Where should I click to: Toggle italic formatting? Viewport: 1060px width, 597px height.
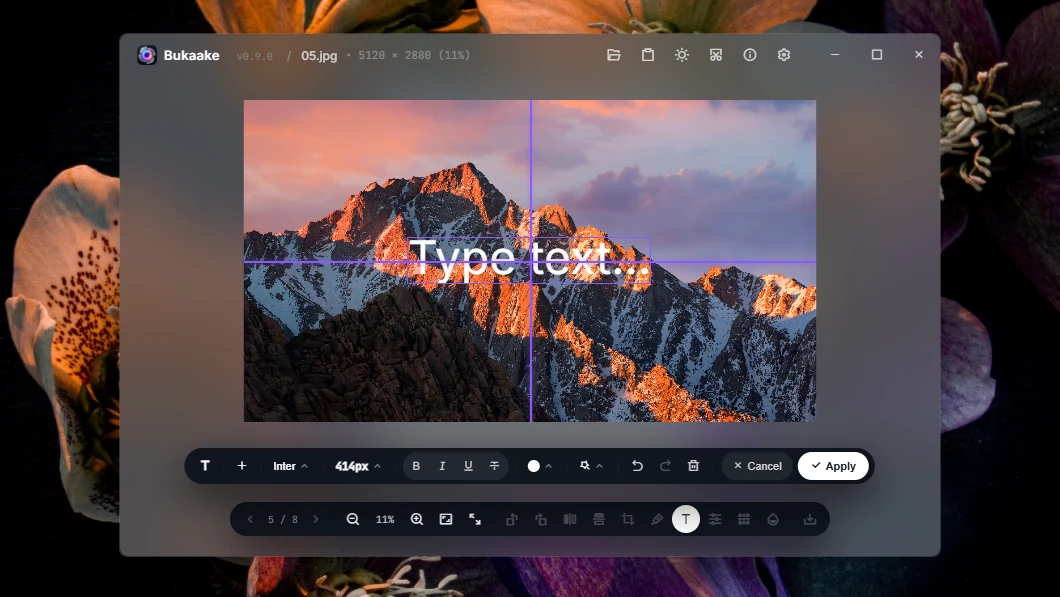pos(442,466)
